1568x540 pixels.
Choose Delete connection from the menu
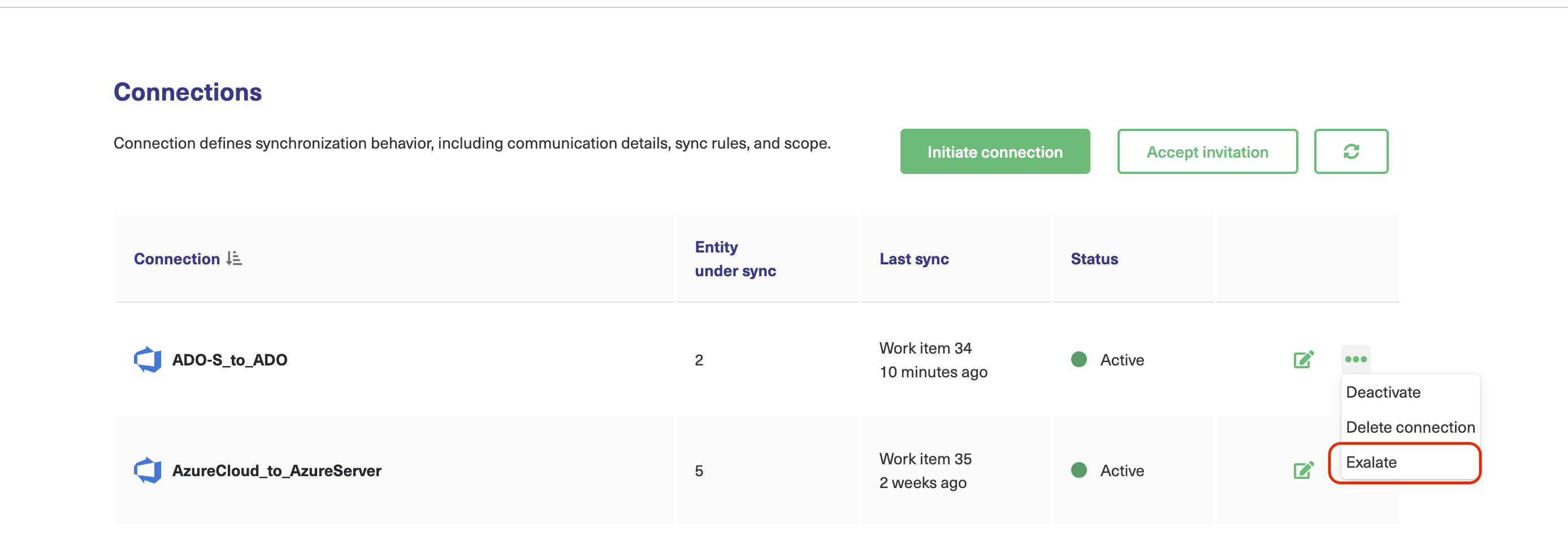click(1410, 428)
